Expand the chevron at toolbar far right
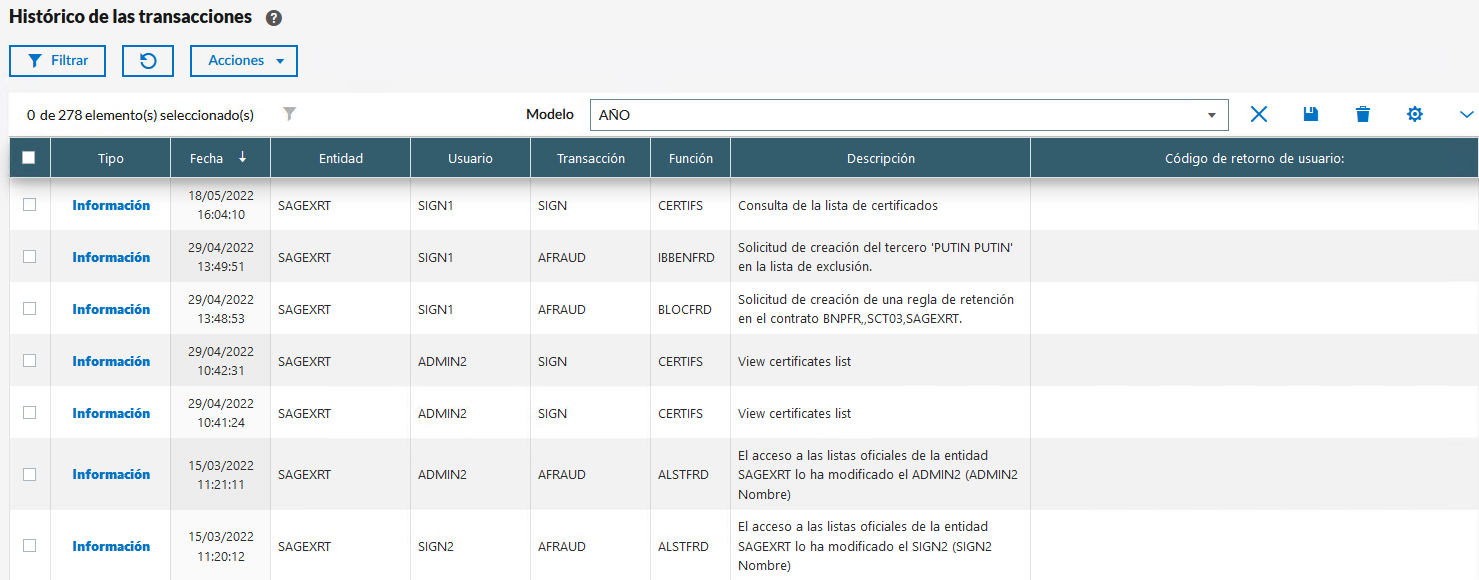The image size is (1479, 580). pos(1466,114)
